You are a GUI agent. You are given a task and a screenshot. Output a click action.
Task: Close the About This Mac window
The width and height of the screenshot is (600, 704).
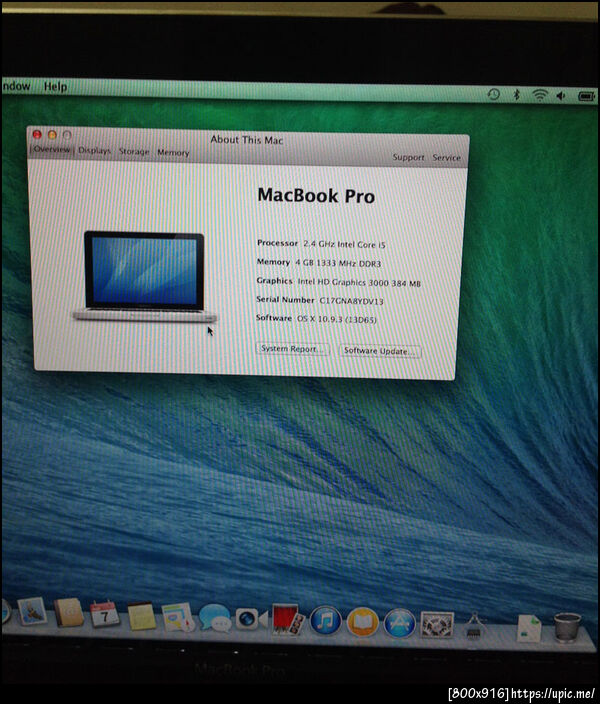(x=37, y=134)
